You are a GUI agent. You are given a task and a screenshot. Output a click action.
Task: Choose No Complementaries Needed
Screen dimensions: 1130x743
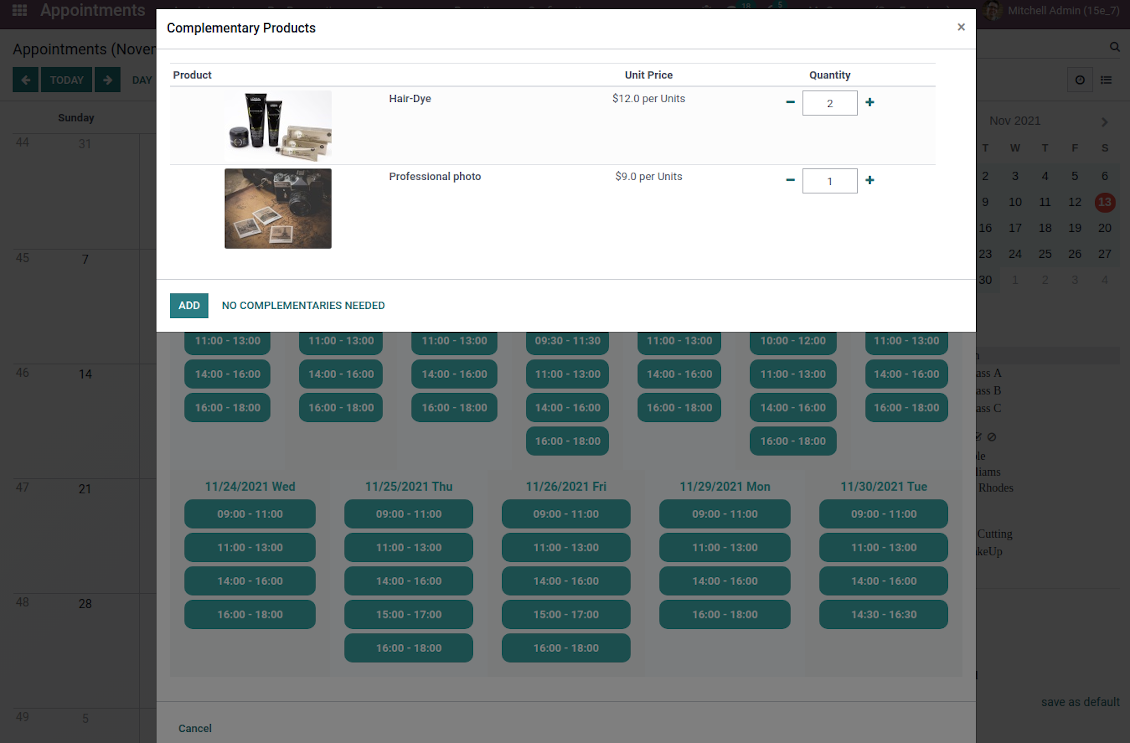click(x=303, y=306)
